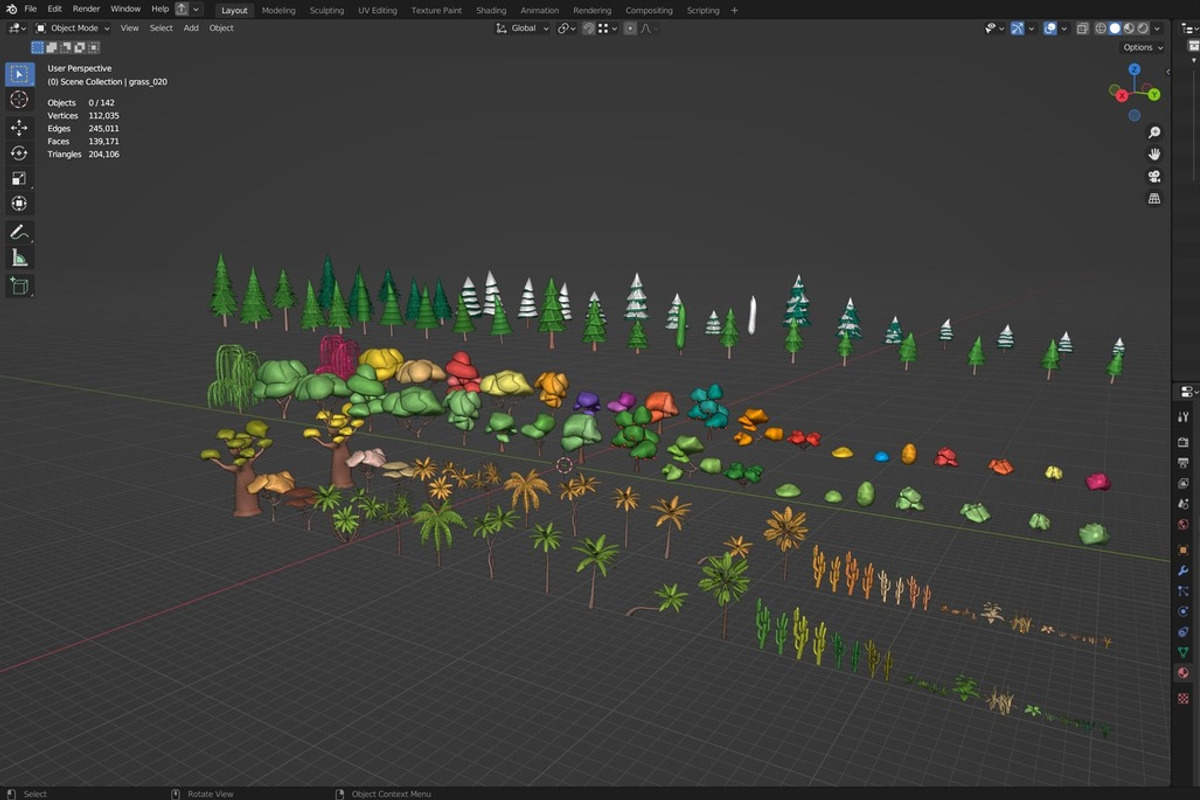Choose the Measure tool
This screenshot has height=800, width=1200.
click(19, 258)
